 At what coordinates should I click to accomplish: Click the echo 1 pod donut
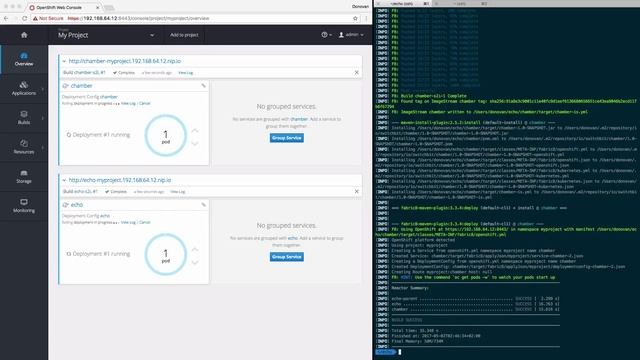165,254
